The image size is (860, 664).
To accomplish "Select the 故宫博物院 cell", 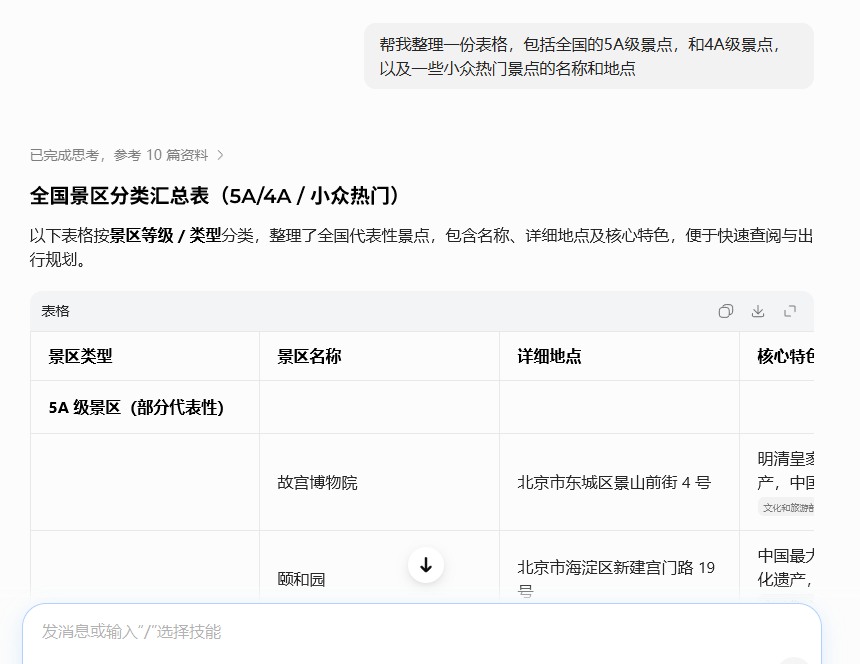I will point(379,483).
